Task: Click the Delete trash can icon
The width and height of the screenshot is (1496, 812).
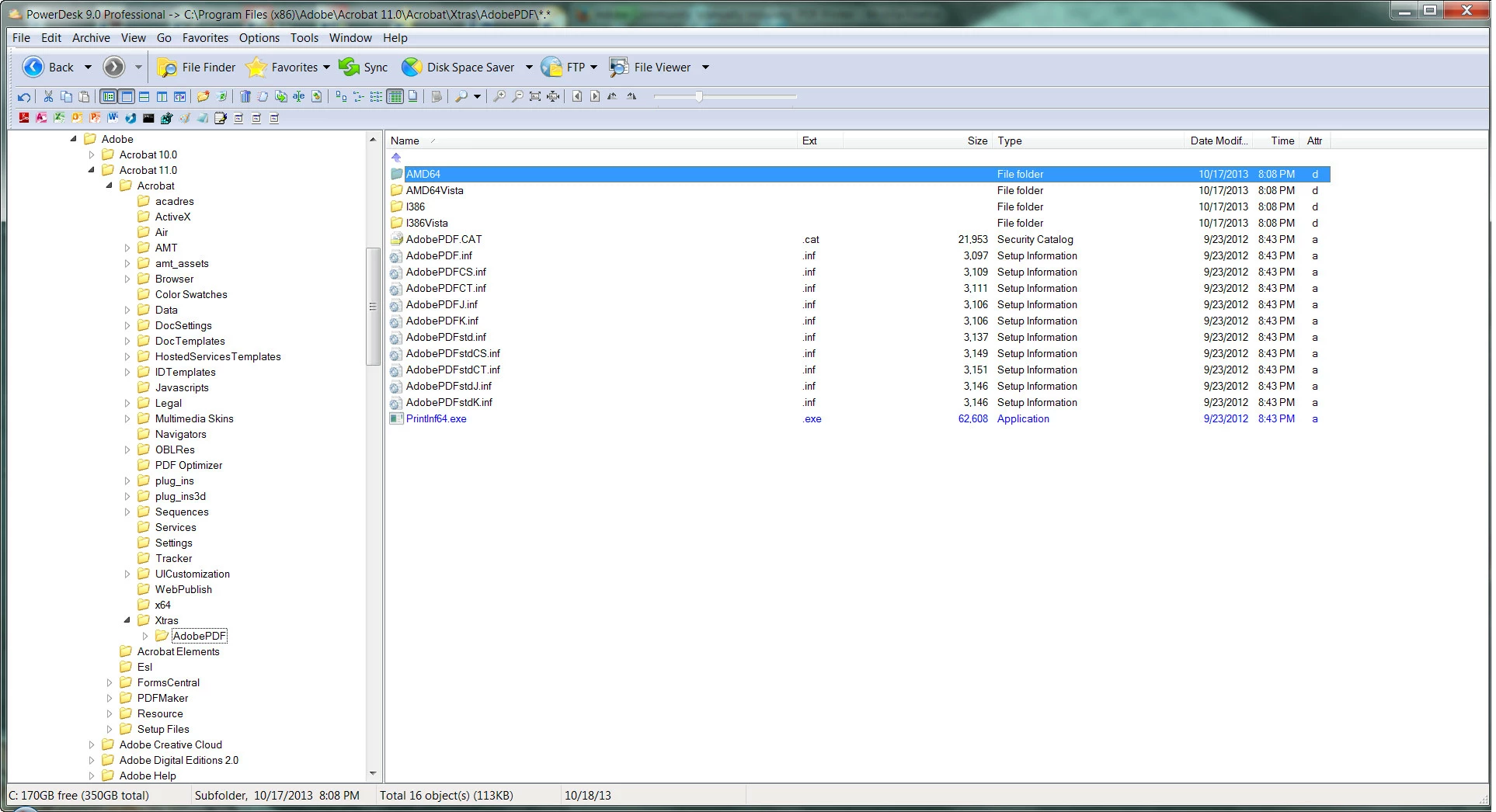Action: [245, 96]
